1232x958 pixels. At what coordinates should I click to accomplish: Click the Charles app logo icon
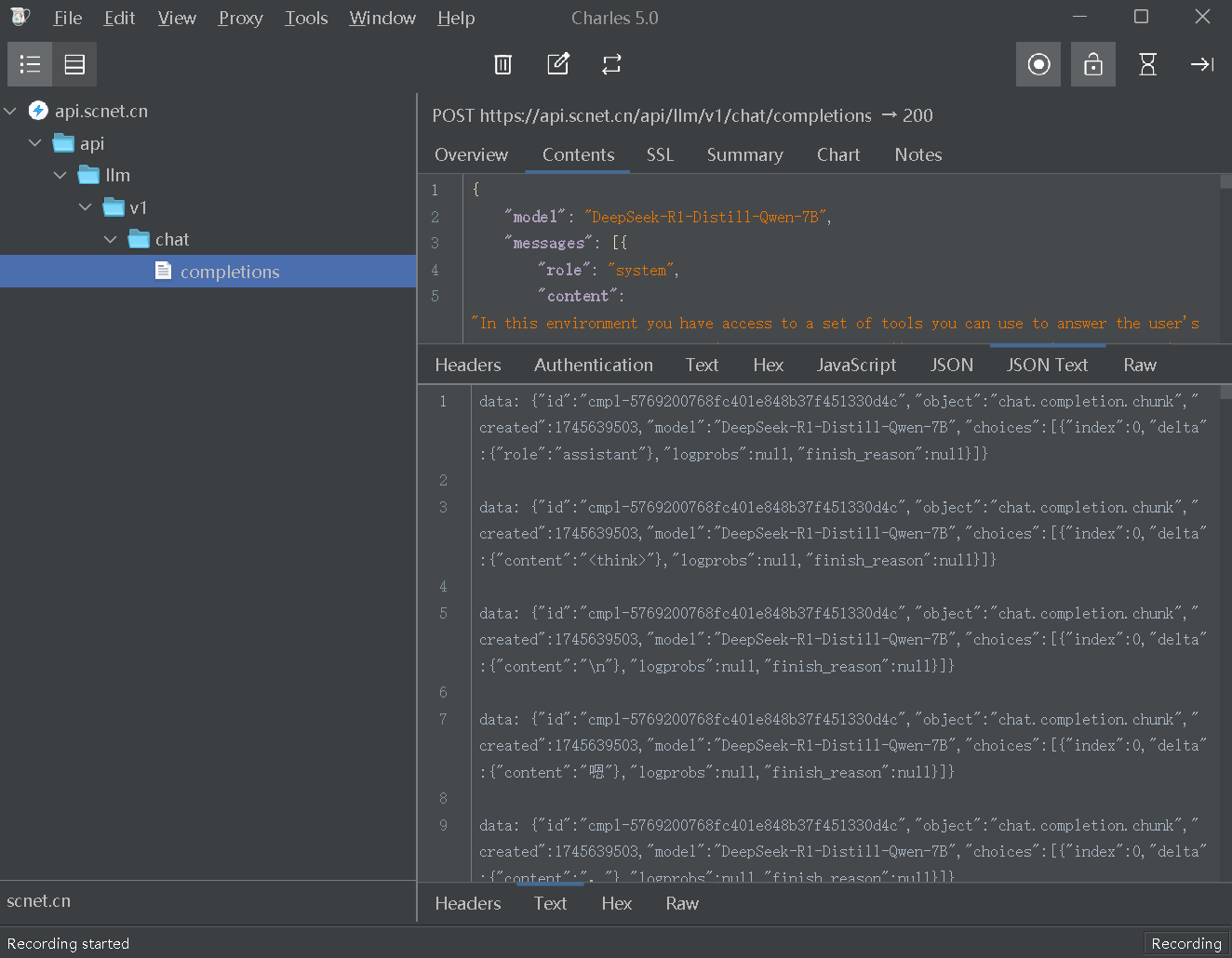click(x=20, y=17)
